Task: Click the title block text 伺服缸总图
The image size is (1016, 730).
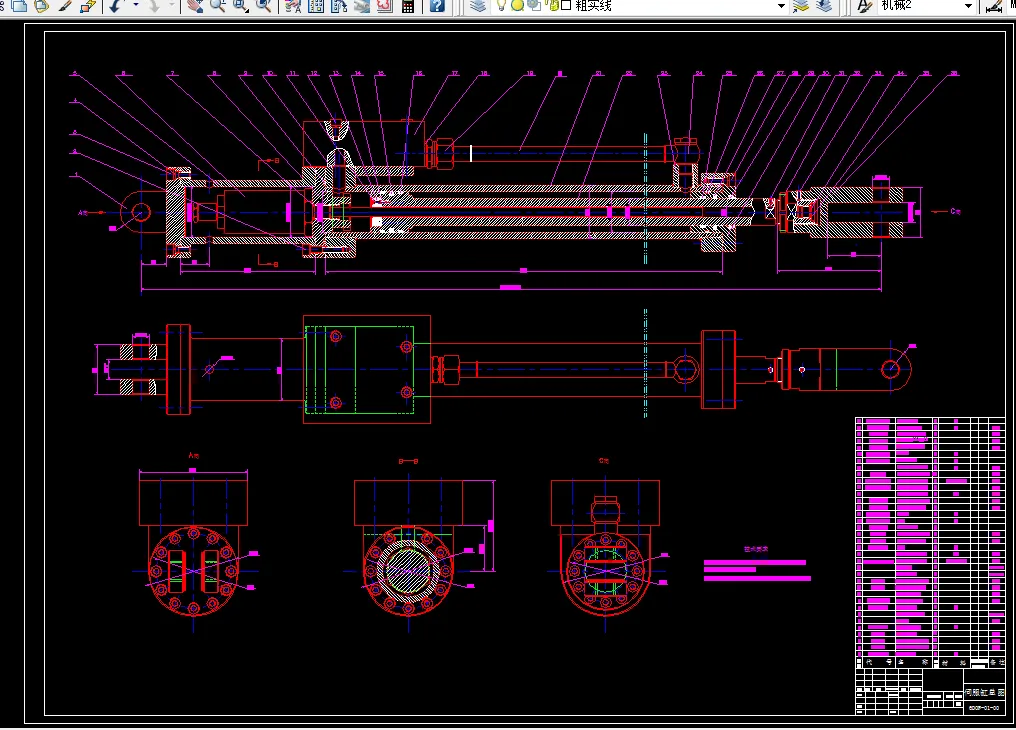Action: (984, 692)
